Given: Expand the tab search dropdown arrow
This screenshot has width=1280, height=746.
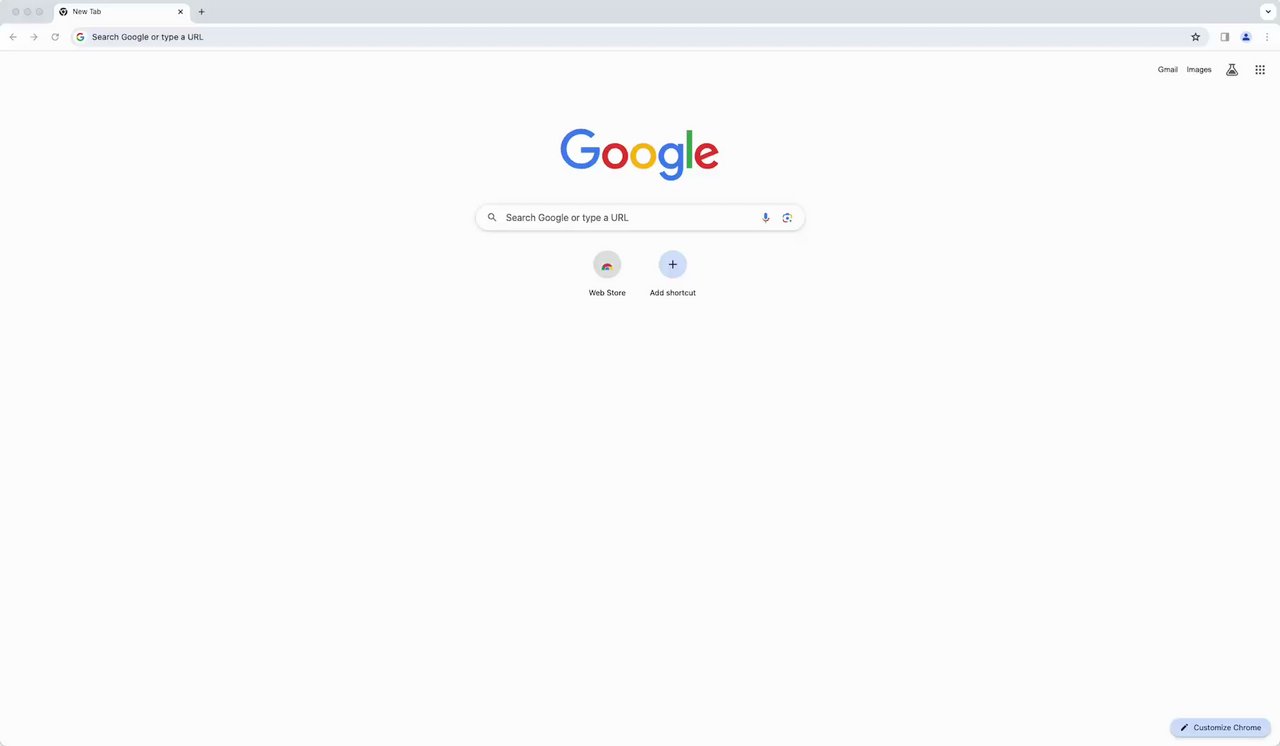Looking at the screenshot, I should coord(1267,12).
